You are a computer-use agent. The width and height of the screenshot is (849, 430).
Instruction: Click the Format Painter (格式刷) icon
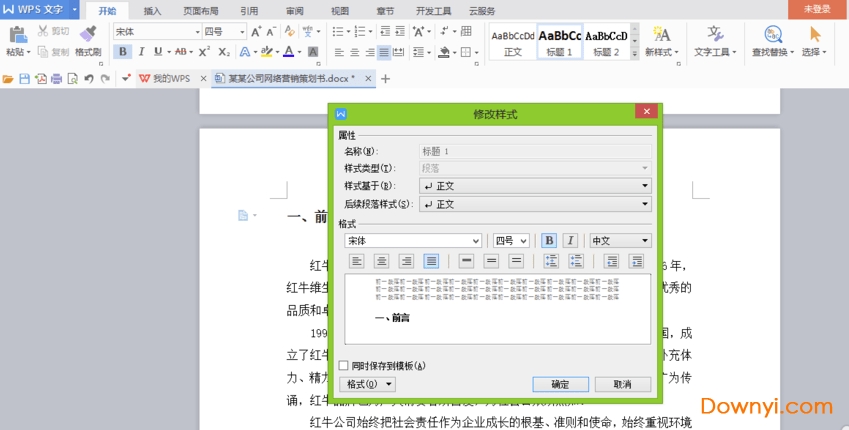88,34
